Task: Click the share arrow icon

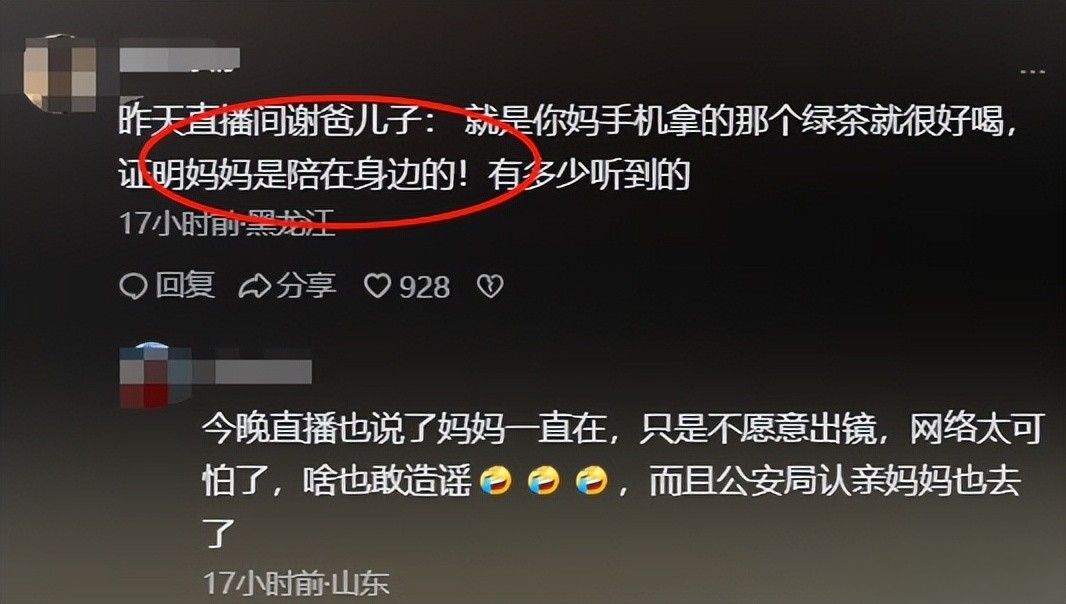Action: click(254, 286)
